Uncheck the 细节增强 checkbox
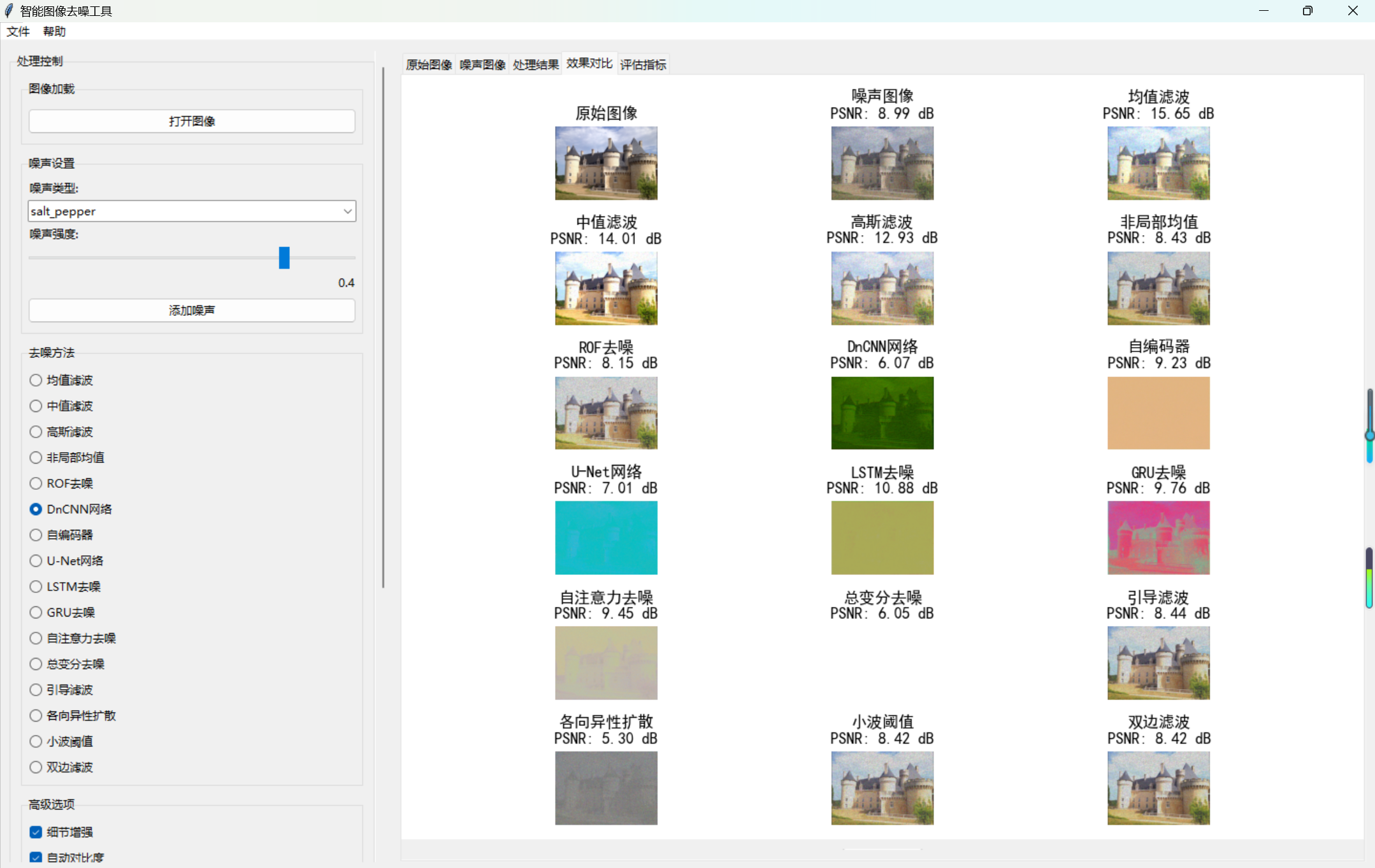Image resolution: width=1375 pixels, height=868 pixels. (36, 832)
